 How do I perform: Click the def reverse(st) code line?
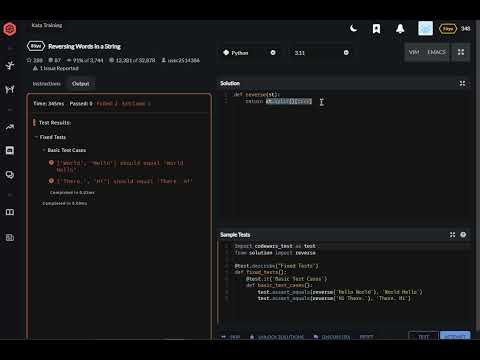[x=256, y=95]
